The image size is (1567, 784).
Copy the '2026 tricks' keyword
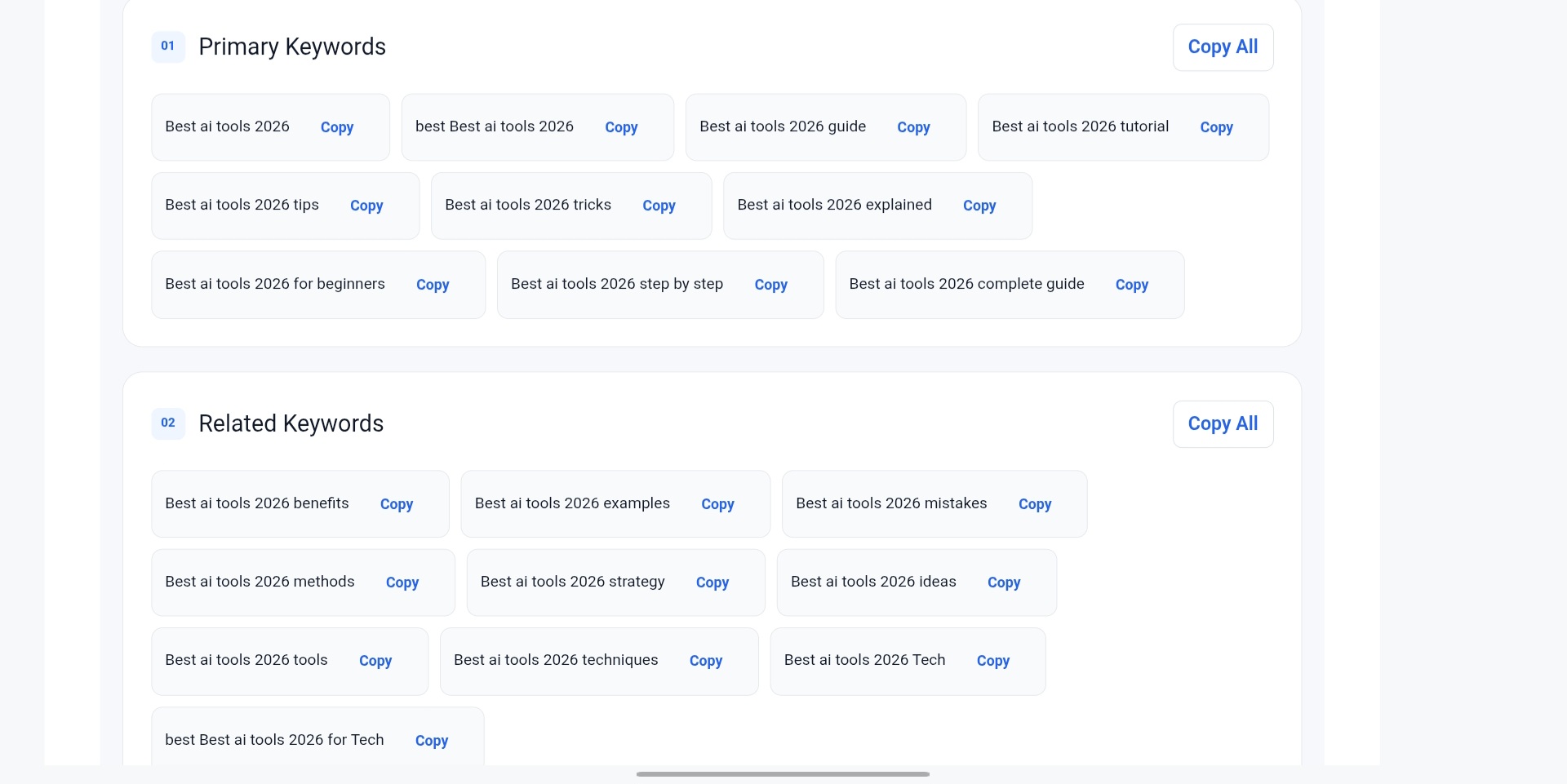click(659, 206)
